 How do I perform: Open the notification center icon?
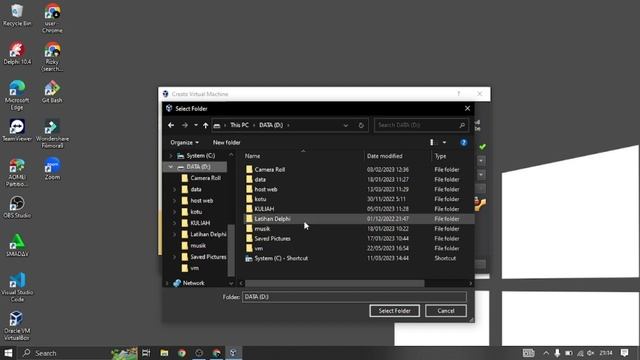624,353
